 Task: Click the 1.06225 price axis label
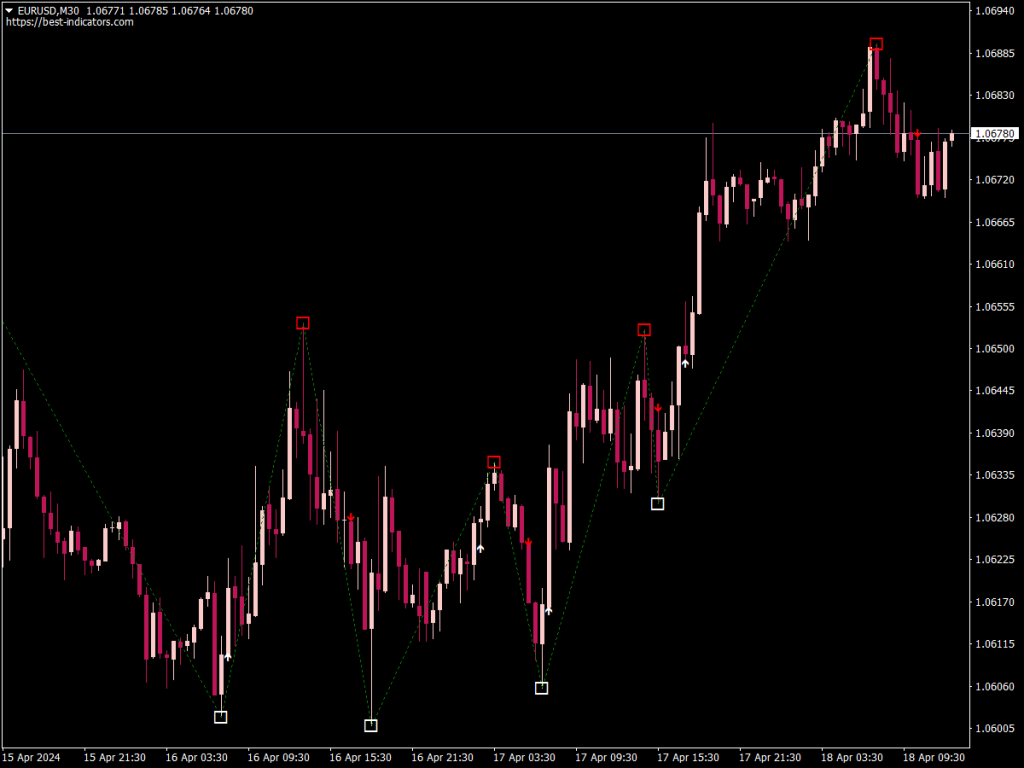click(x=995, y=560)
